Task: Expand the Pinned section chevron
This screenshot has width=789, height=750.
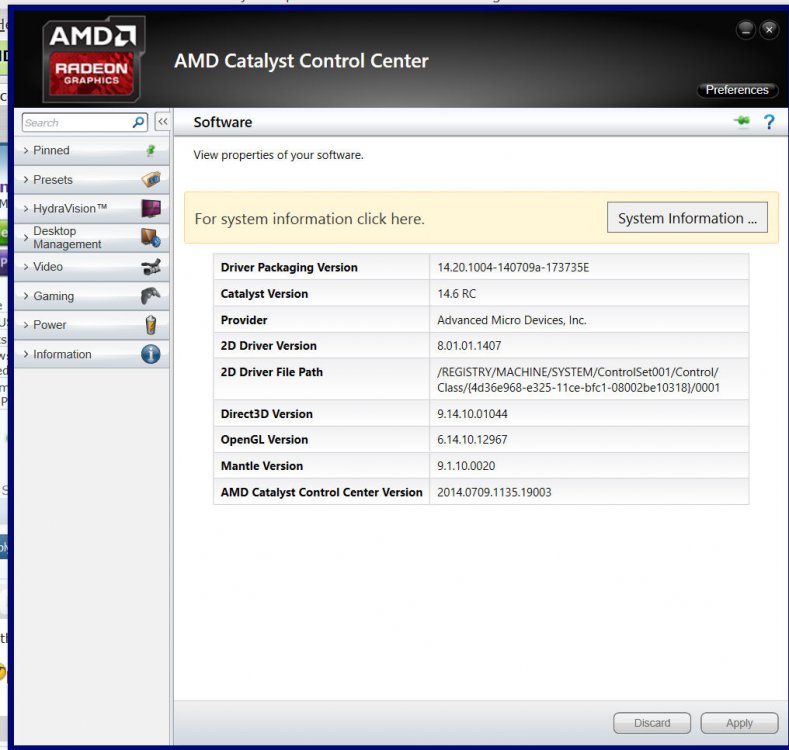Action: click(26, 150)
